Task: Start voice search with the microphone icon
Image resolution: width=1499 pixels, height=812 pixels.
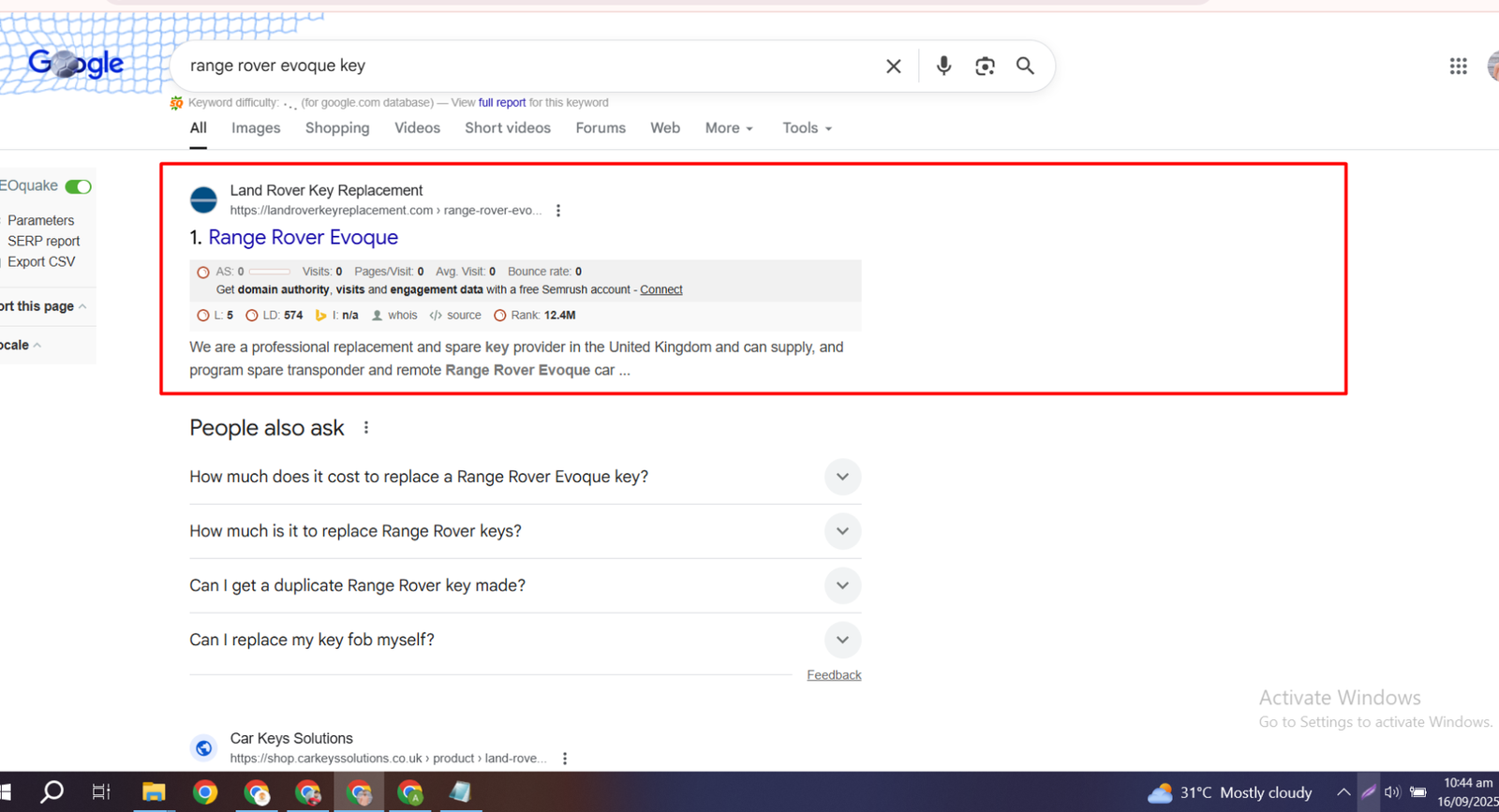Action: 943,66
